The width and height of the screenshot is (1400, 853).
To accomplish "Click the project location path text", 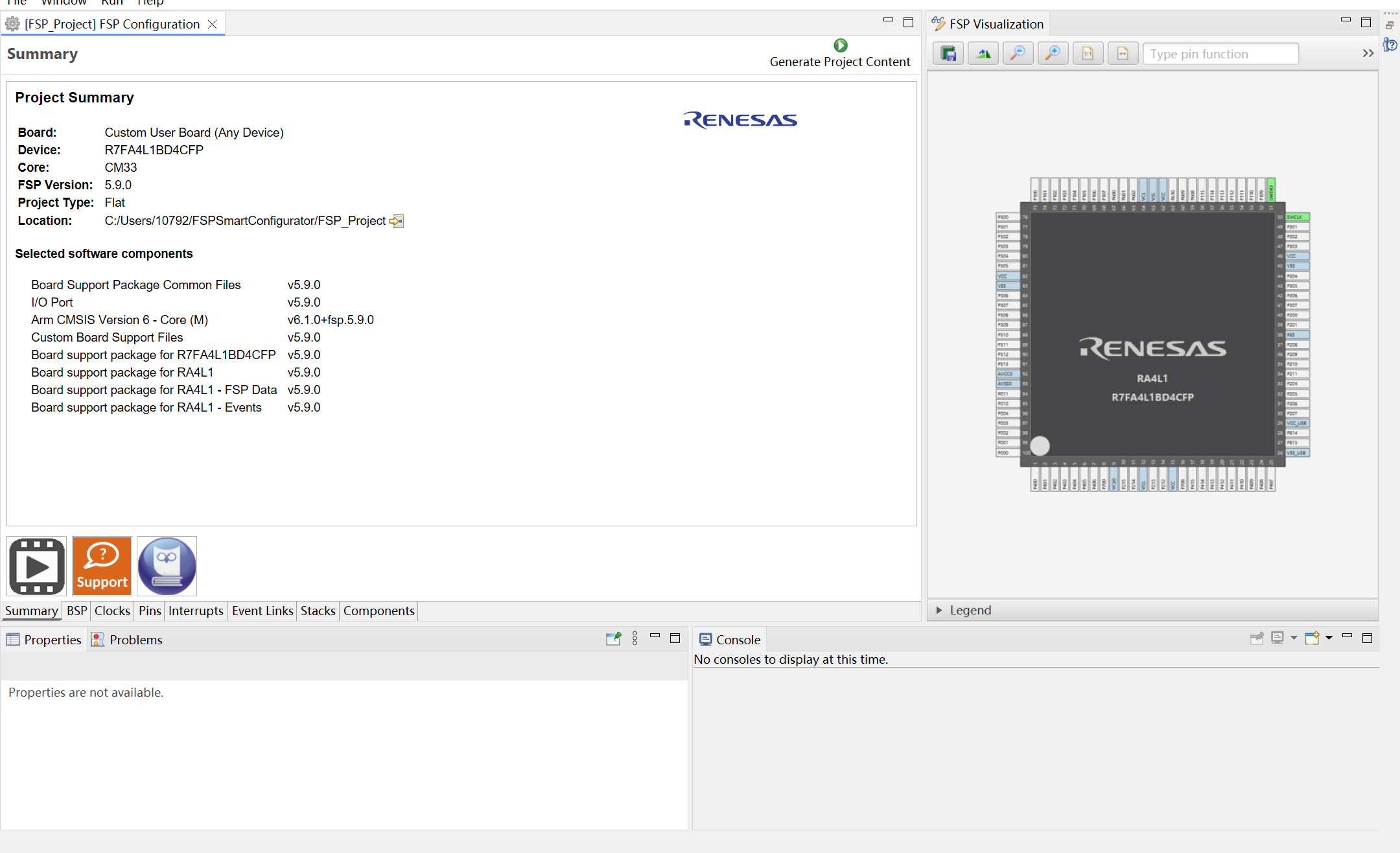I will [245, 221].
